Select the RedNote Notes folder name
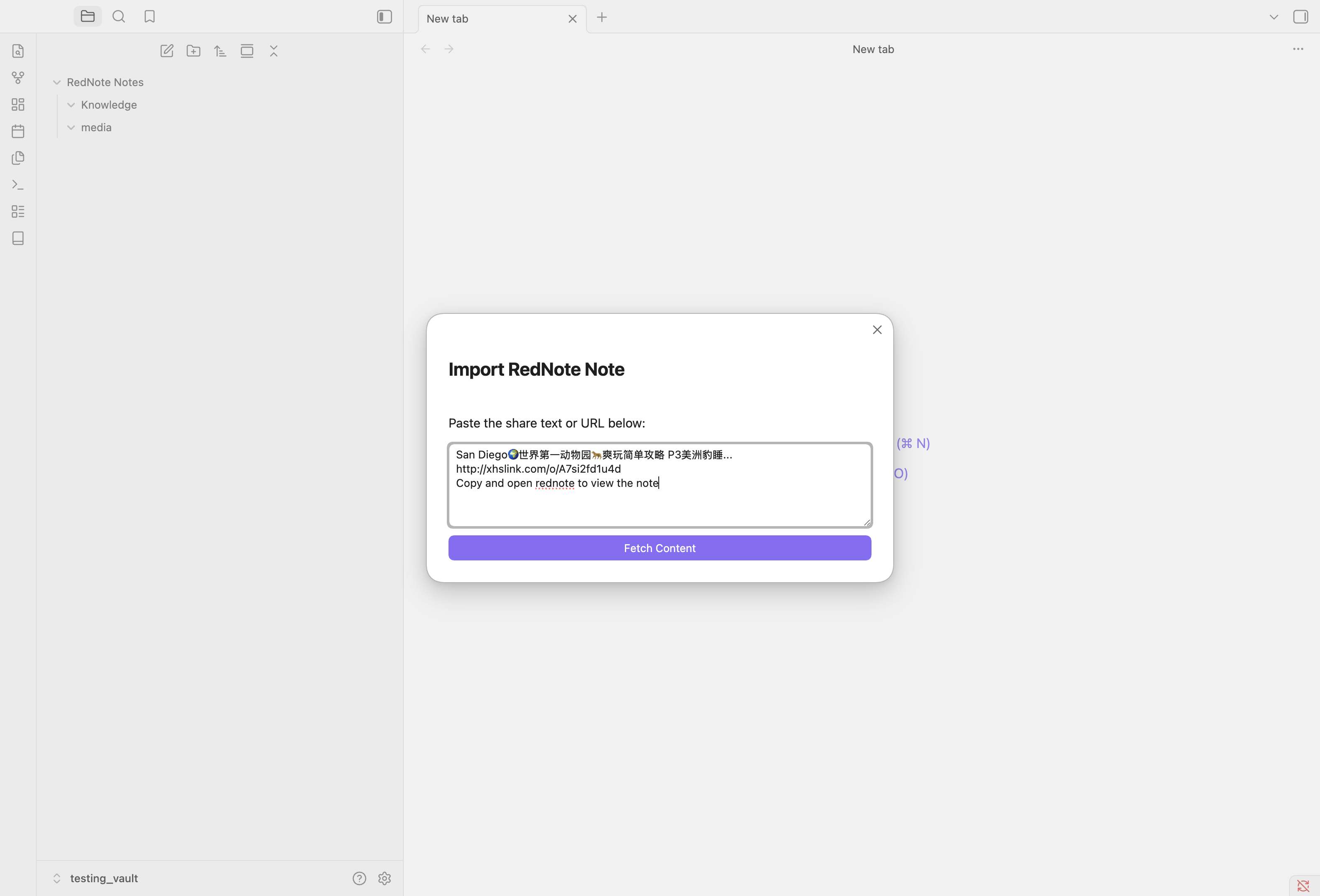The height and width of the screenshot is (896, 1320). (105, 82)
